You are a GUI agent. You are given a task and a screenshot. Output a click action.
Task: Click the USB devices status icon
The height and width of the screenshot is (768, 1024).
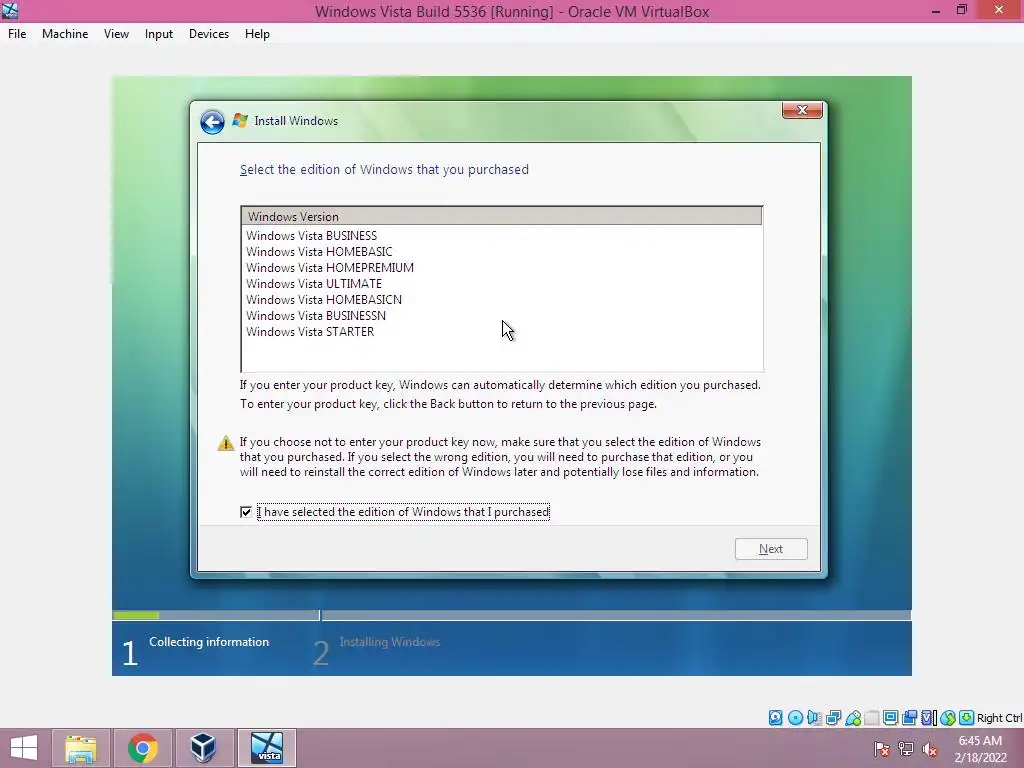tap(853, 718)
